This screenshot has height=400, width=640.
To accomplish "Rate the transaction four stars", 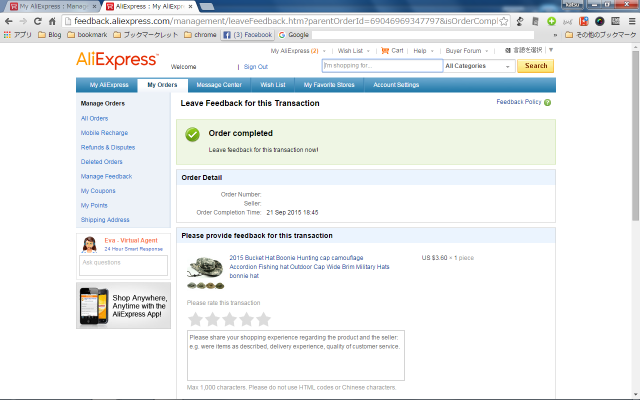I will click(x=247, y=319).
